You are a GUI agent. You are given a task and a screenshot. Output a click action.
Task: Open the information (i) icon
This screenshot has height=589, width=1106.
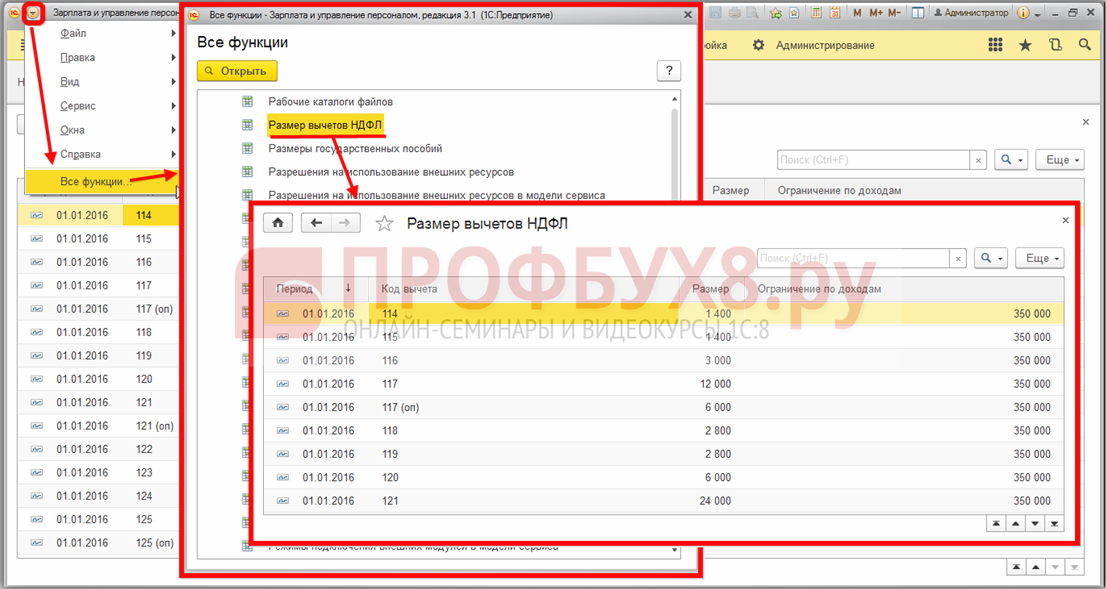pyautogui.click(x=1023, y=13)
